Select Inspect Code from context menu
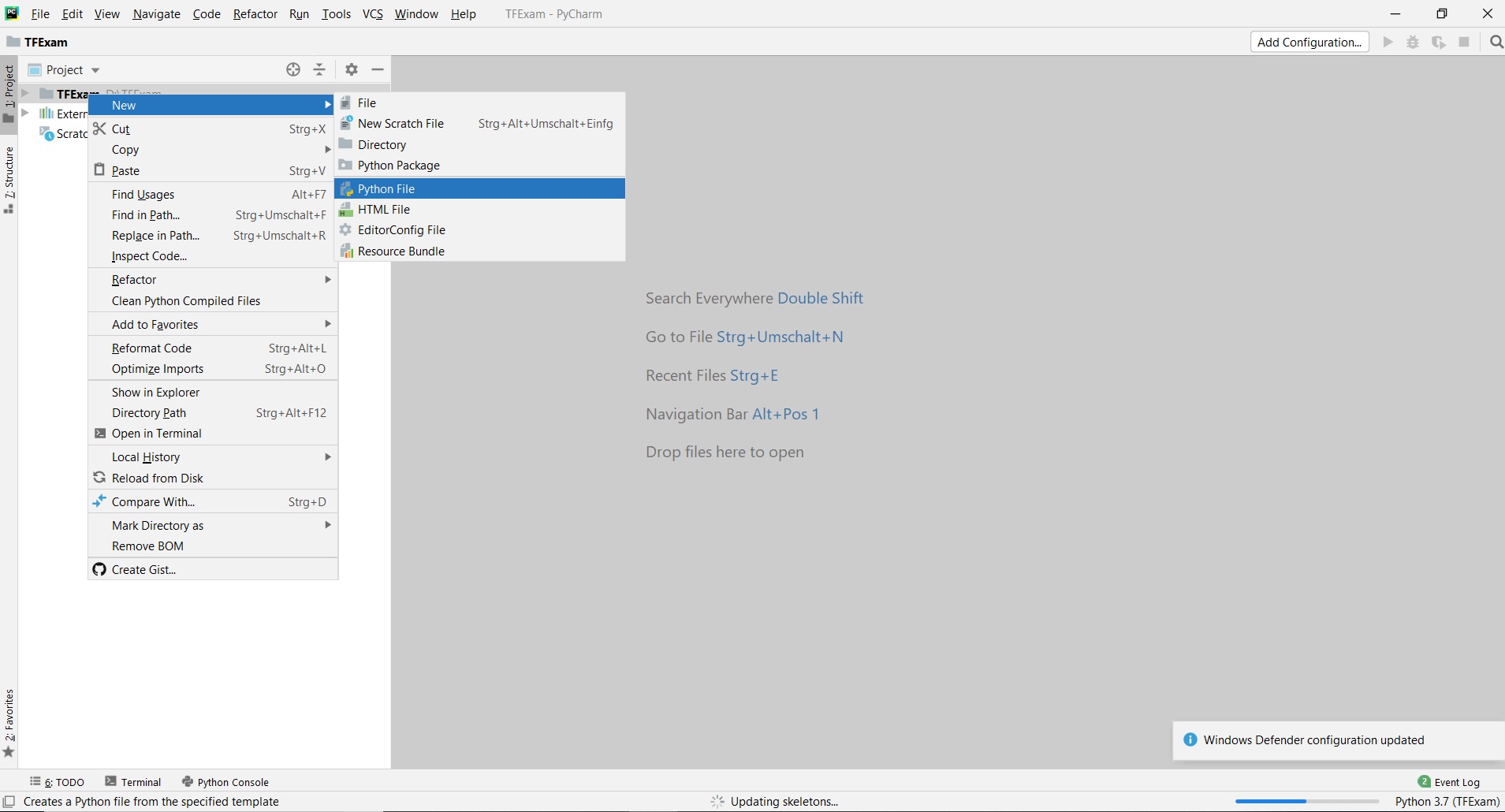 tap(213, 255)
